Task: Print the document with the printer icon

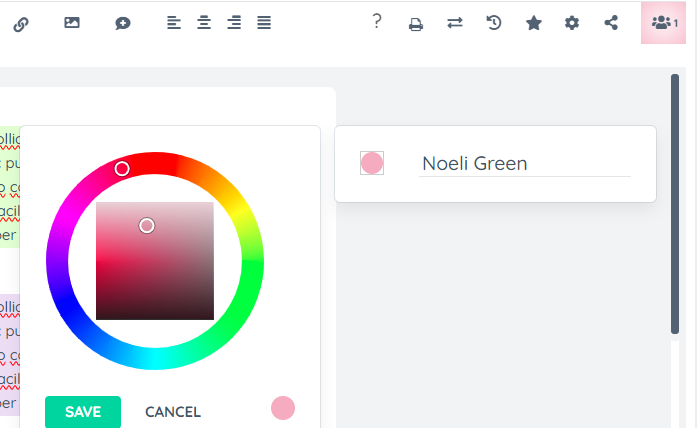Action: 416,24
